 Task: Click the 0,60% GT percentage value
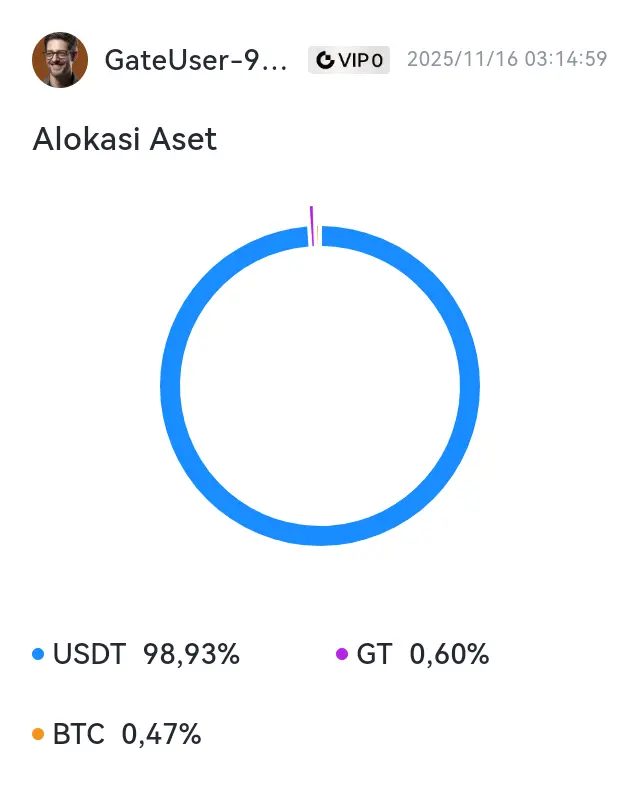pyautogui.click(x=449, y=654)
